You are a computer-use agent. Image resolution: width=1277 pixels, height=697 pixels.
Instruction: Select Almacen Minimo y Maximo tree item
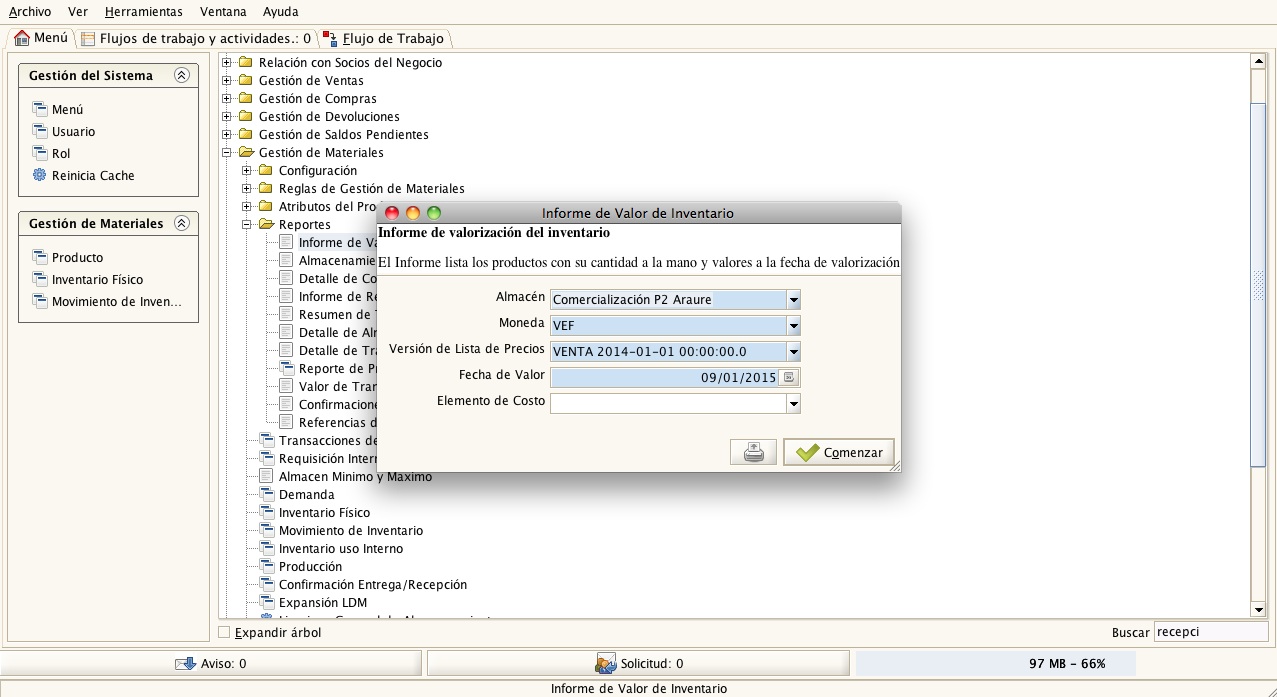pyautogui.click(x=355, y=476)
